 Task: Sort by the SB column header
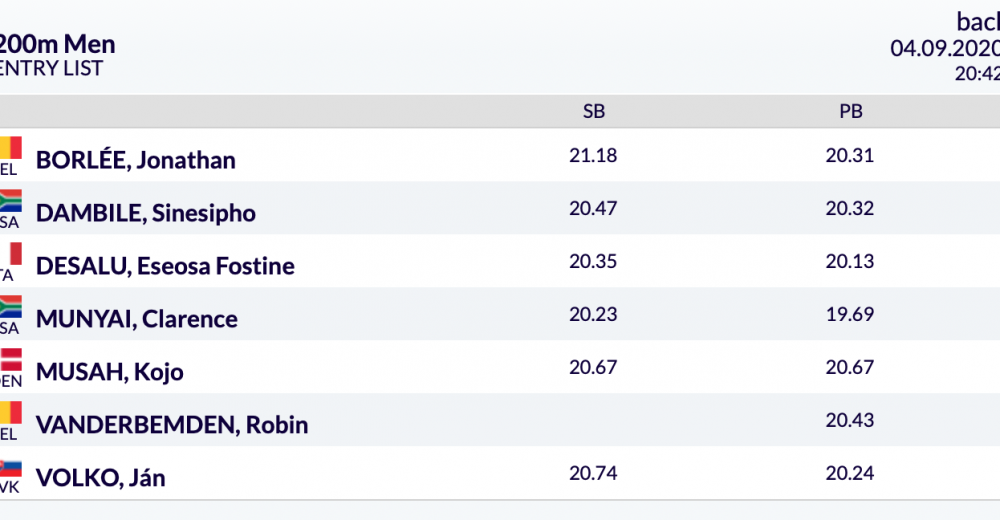coord(594,111)
